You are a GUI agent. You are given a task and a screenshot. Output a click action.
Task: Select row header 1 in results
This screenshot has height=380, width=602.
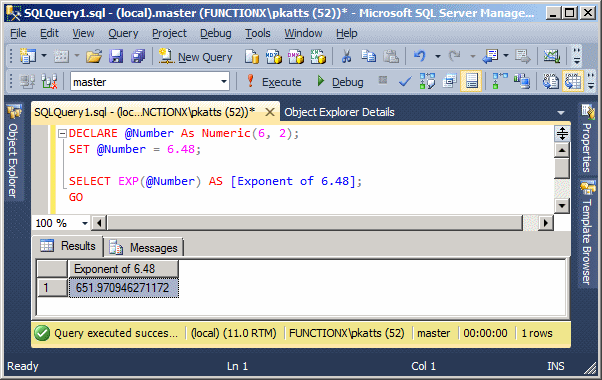[x=52, y=288]
